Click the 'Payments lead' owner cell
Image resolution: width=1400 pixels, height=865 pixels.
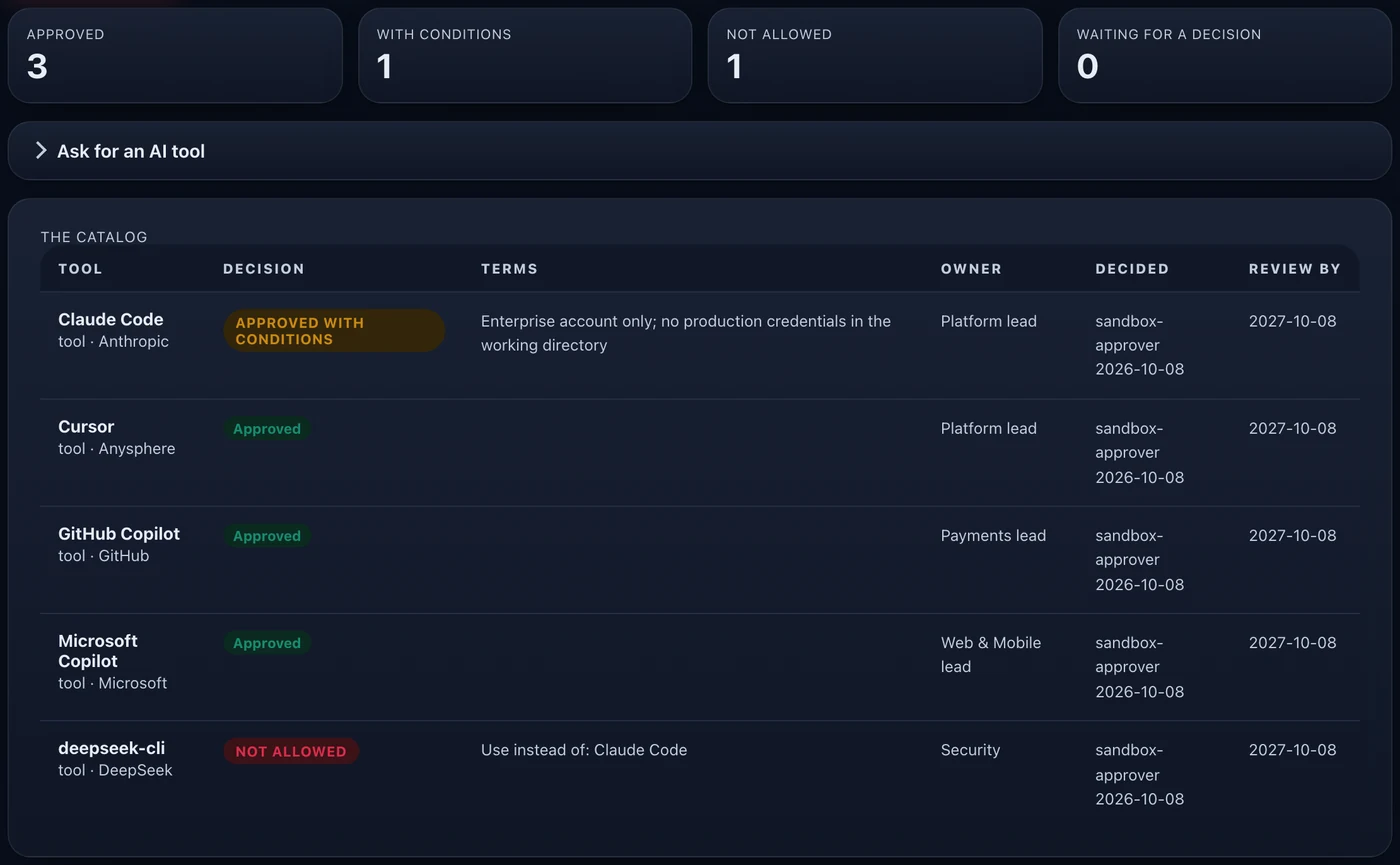pos(993,535)
